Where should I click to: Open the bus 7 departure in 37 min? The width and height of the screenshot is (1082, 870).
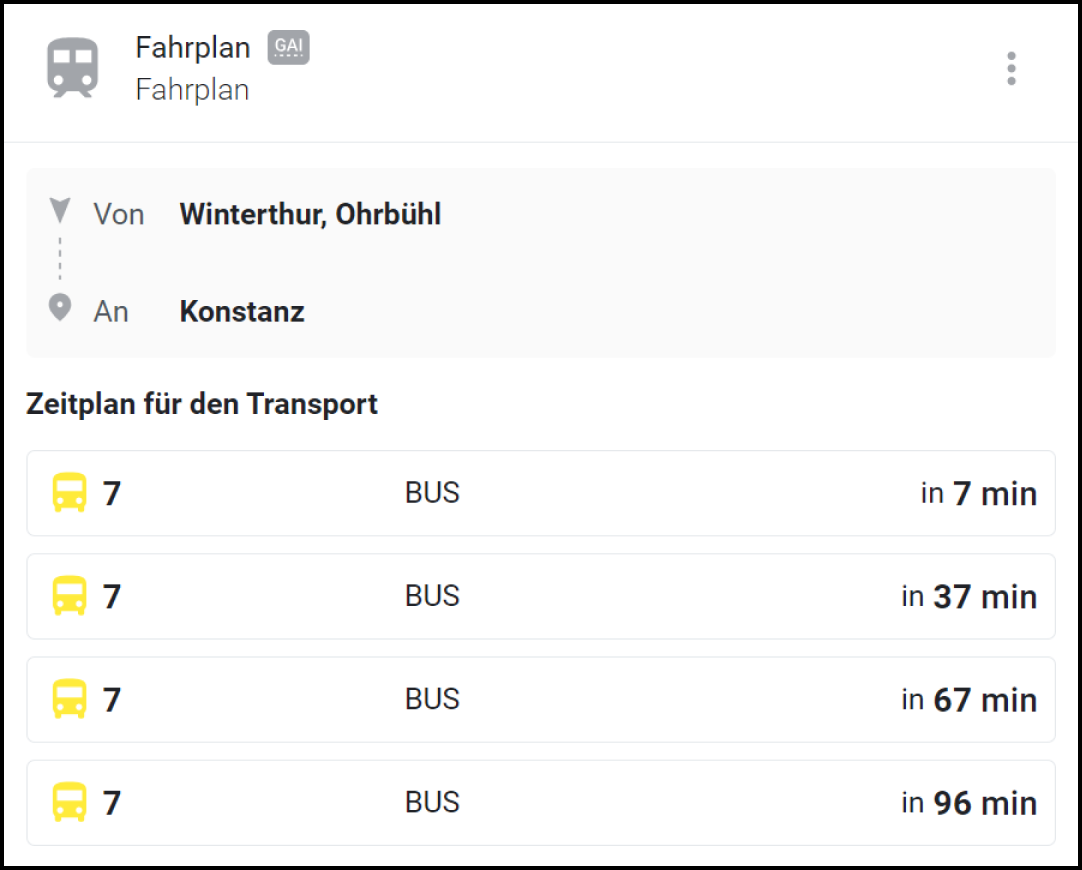(x=540, y=596)
